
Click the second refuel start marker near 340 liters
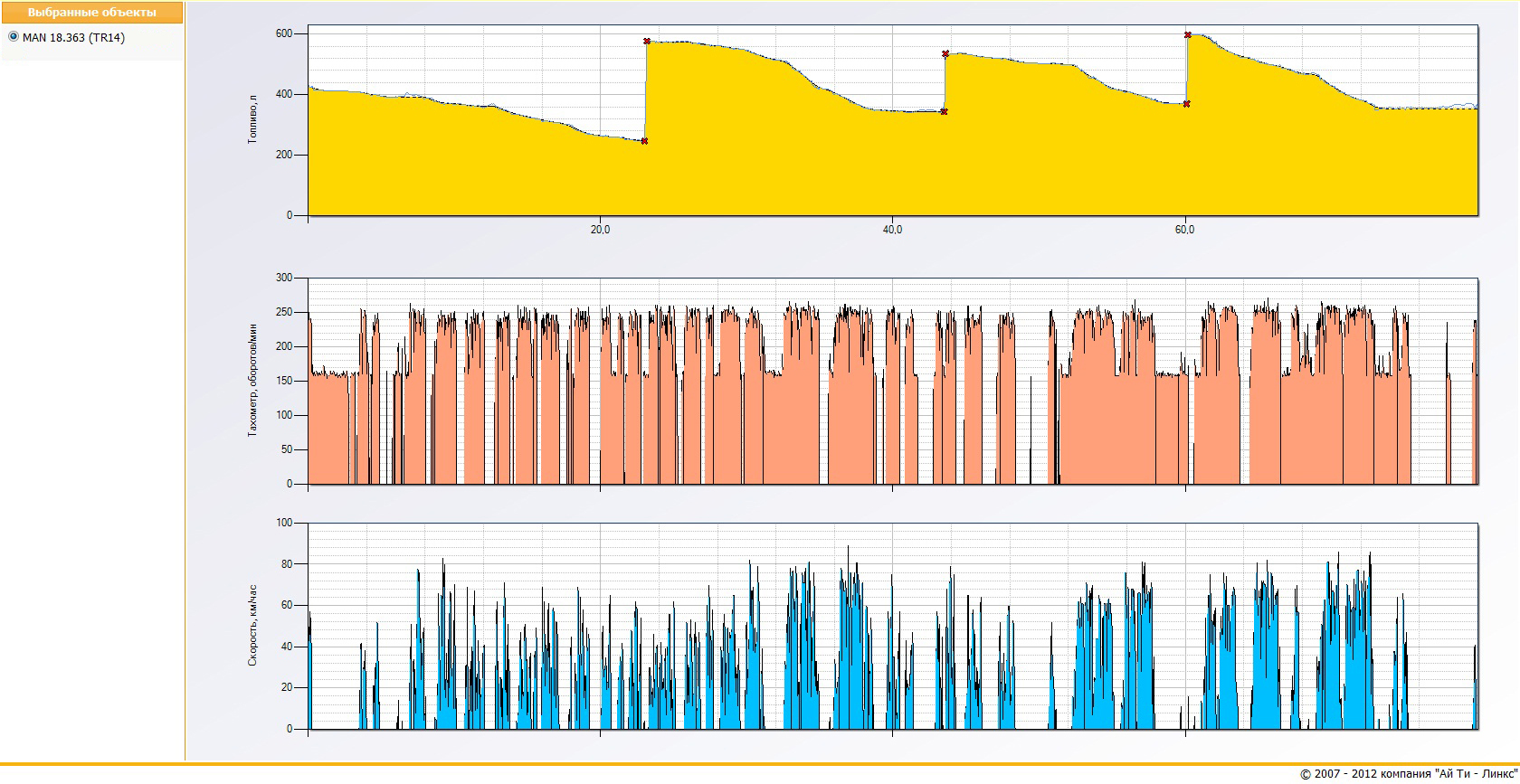coord(944,112)
